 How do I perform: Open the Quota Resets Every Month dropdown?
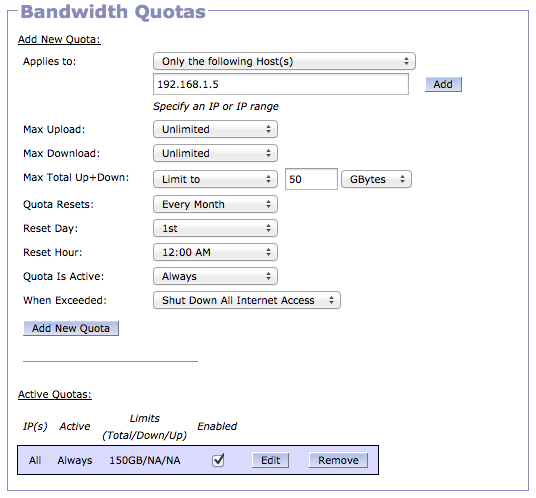point(215,204)
